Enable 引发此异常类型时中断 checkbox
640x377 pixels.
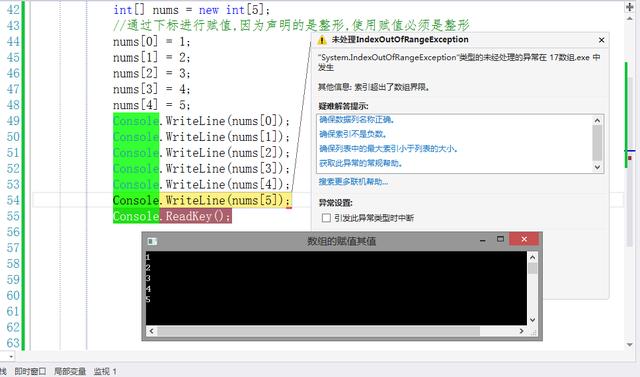click(326, 218)
